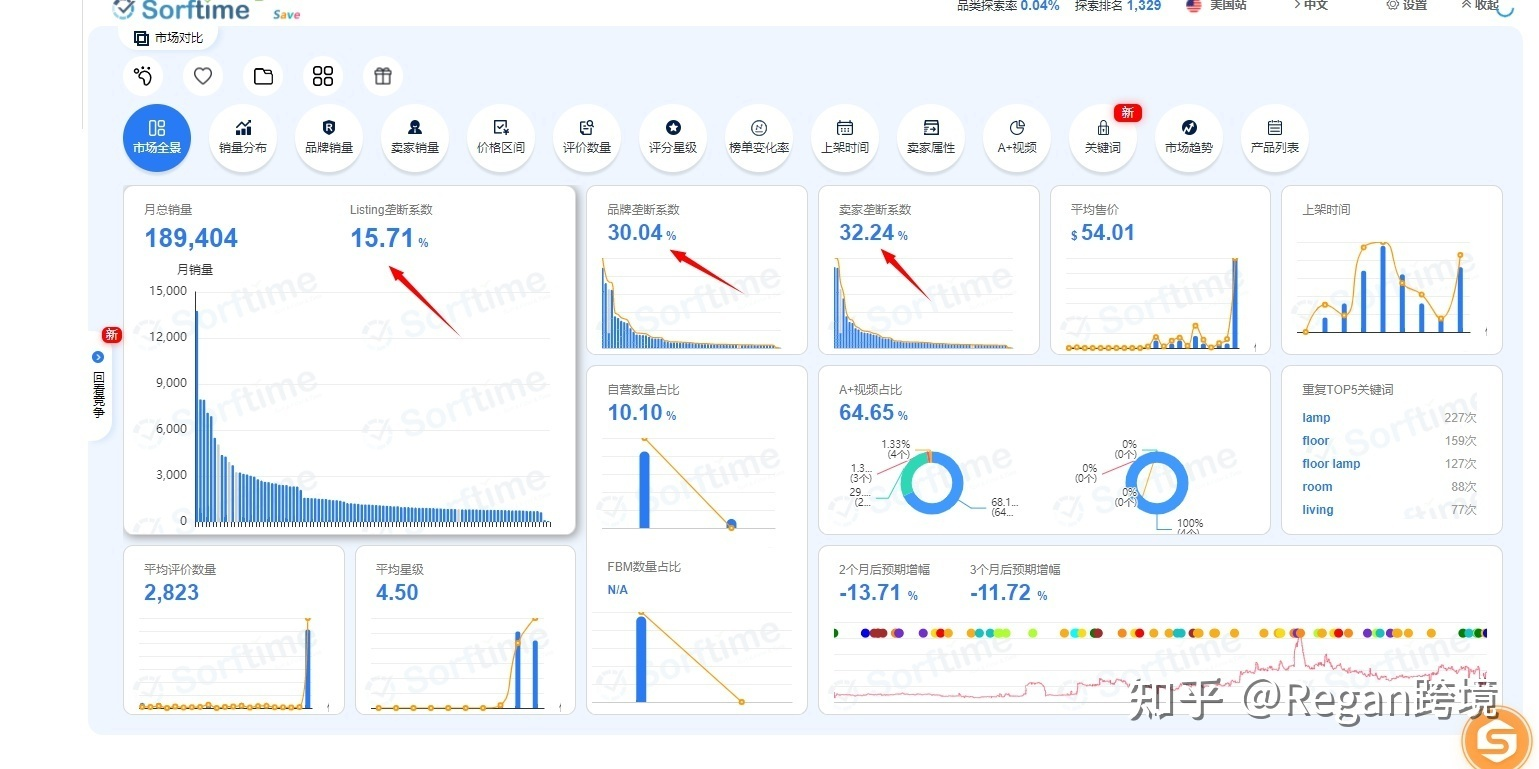Click the four-squares grid icon
1539x769 pixels.
point(323,76)
